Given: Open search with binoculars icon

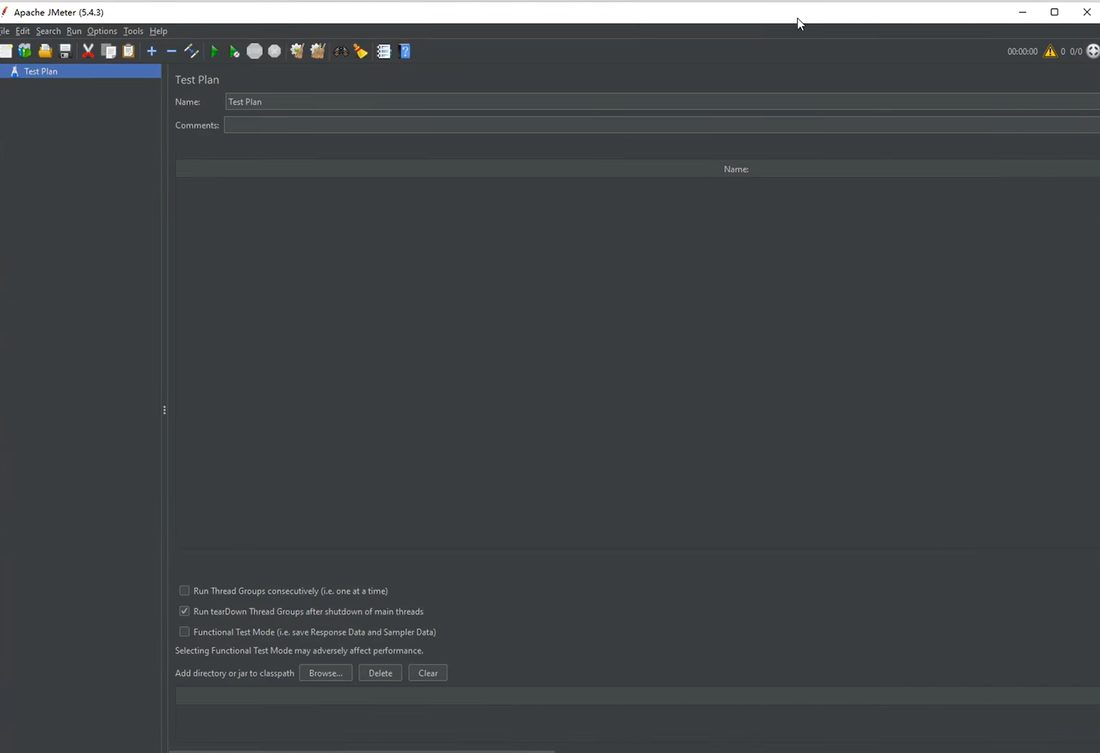Looking at the screenshot, I should pos(340,51).
